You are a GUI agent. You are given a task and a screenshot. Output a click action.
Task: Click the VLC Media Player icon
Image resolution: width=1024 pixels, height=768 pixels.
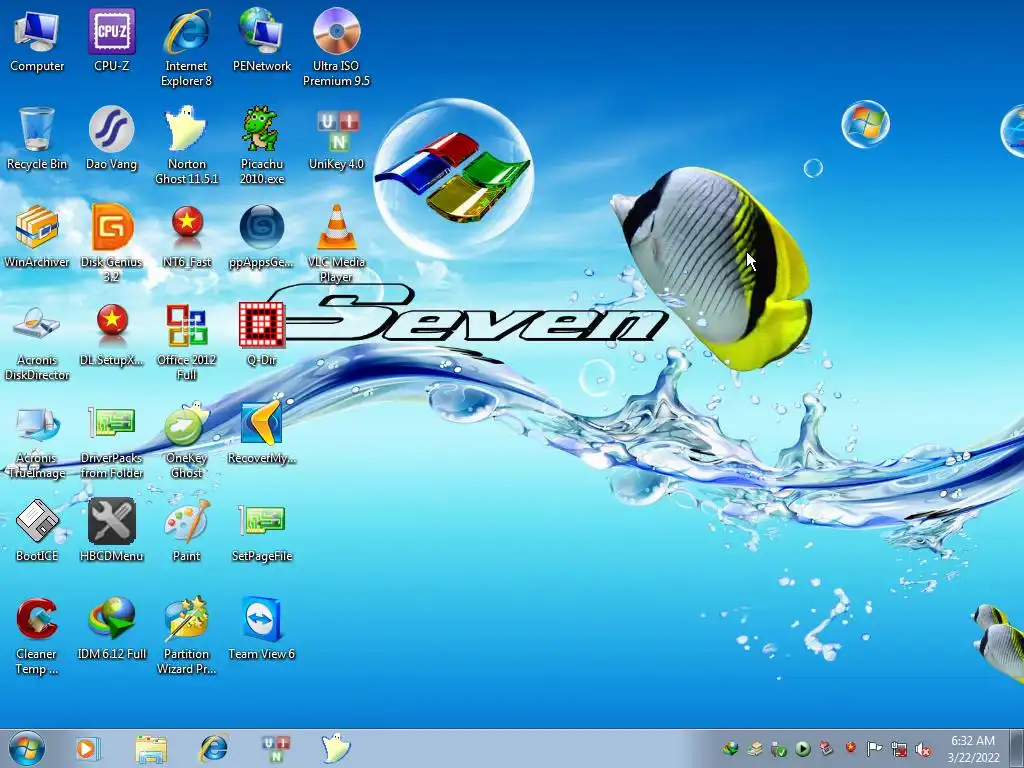(x=336, y=245)
